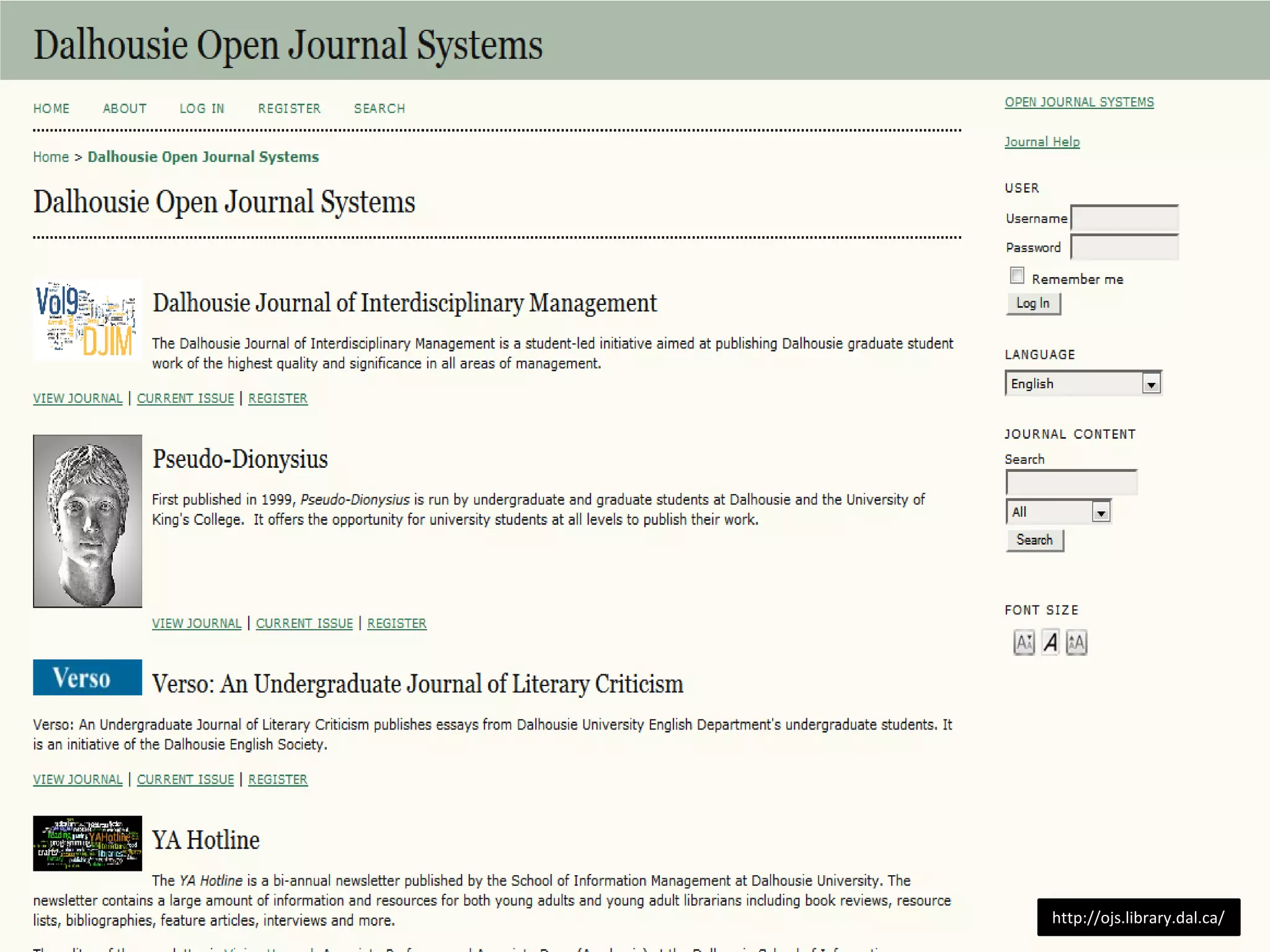Viewport: 1270px width, 952px height.
Task: Open the search scope All dropdown
Action: pyautogui.click(x=1059, y=512)
